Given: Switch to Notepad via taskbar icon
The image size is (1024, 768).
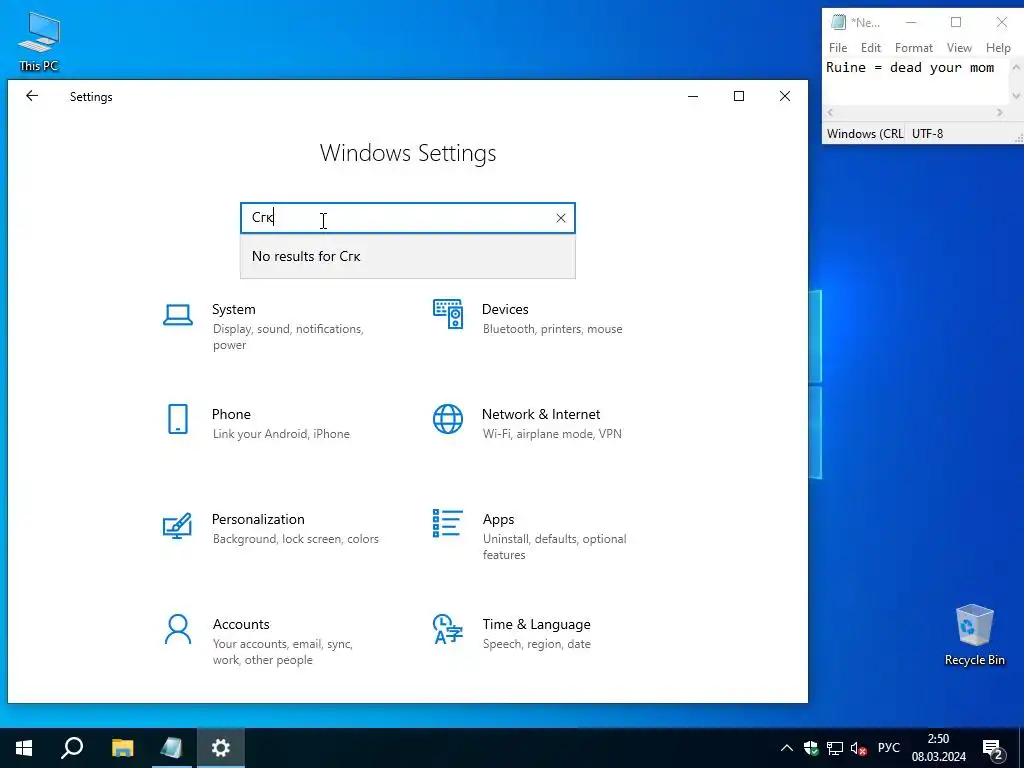Looking at the screenshot, I should tap(171, 748).
